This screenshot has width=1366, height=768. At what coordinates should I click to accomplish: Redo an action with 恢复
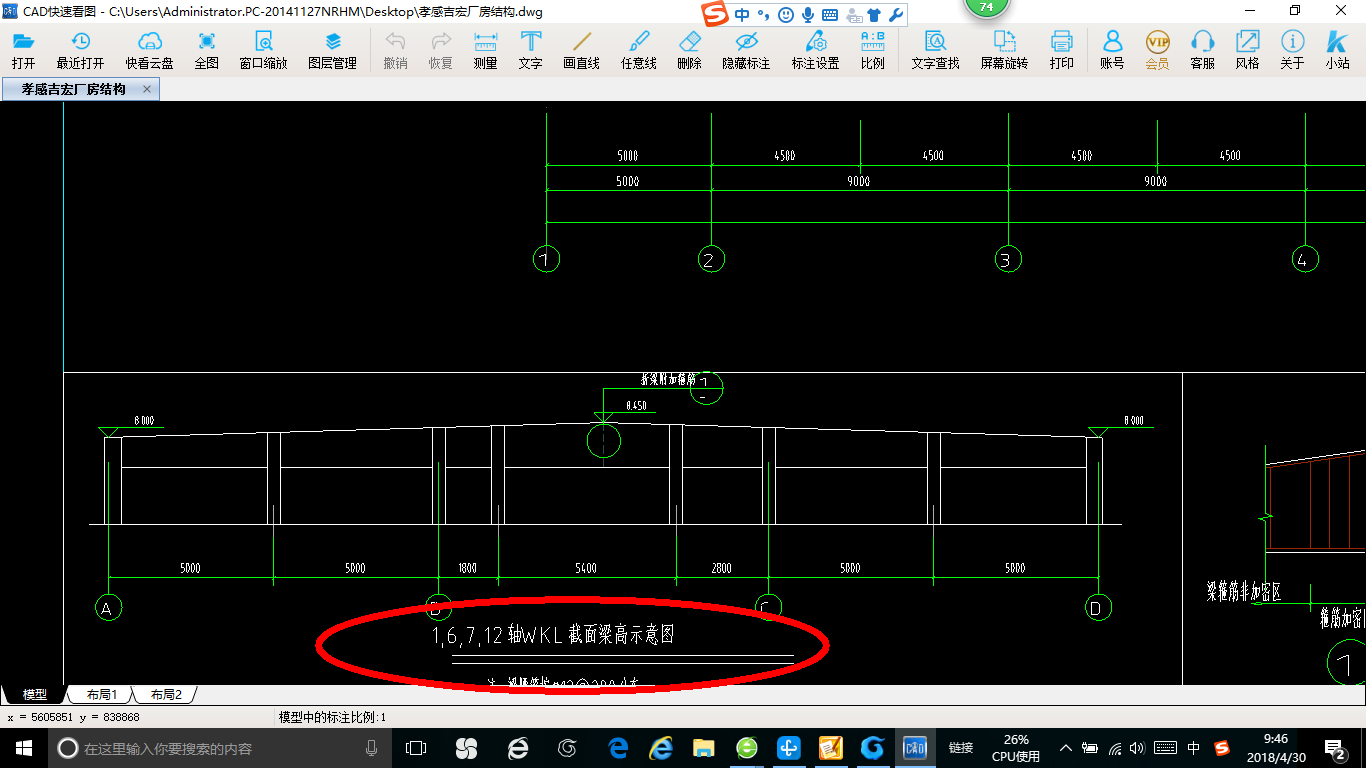coord(440,50)
